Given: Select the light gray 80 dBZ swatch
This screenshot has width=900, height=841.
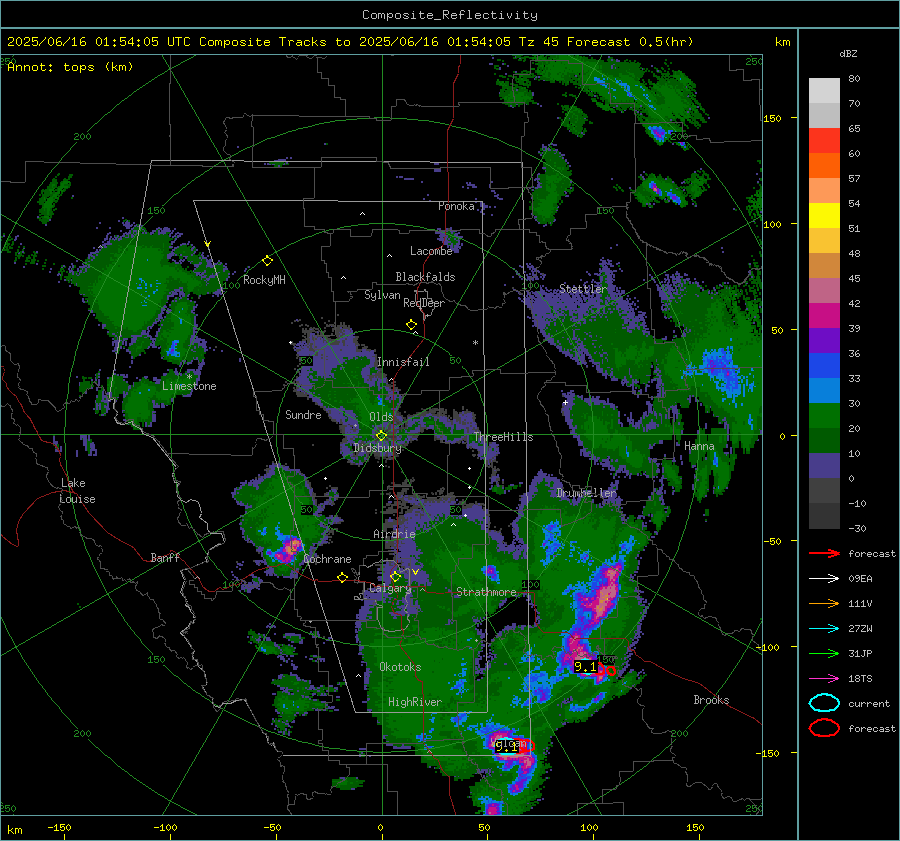Looking at the screenshot, I should 824,91.
